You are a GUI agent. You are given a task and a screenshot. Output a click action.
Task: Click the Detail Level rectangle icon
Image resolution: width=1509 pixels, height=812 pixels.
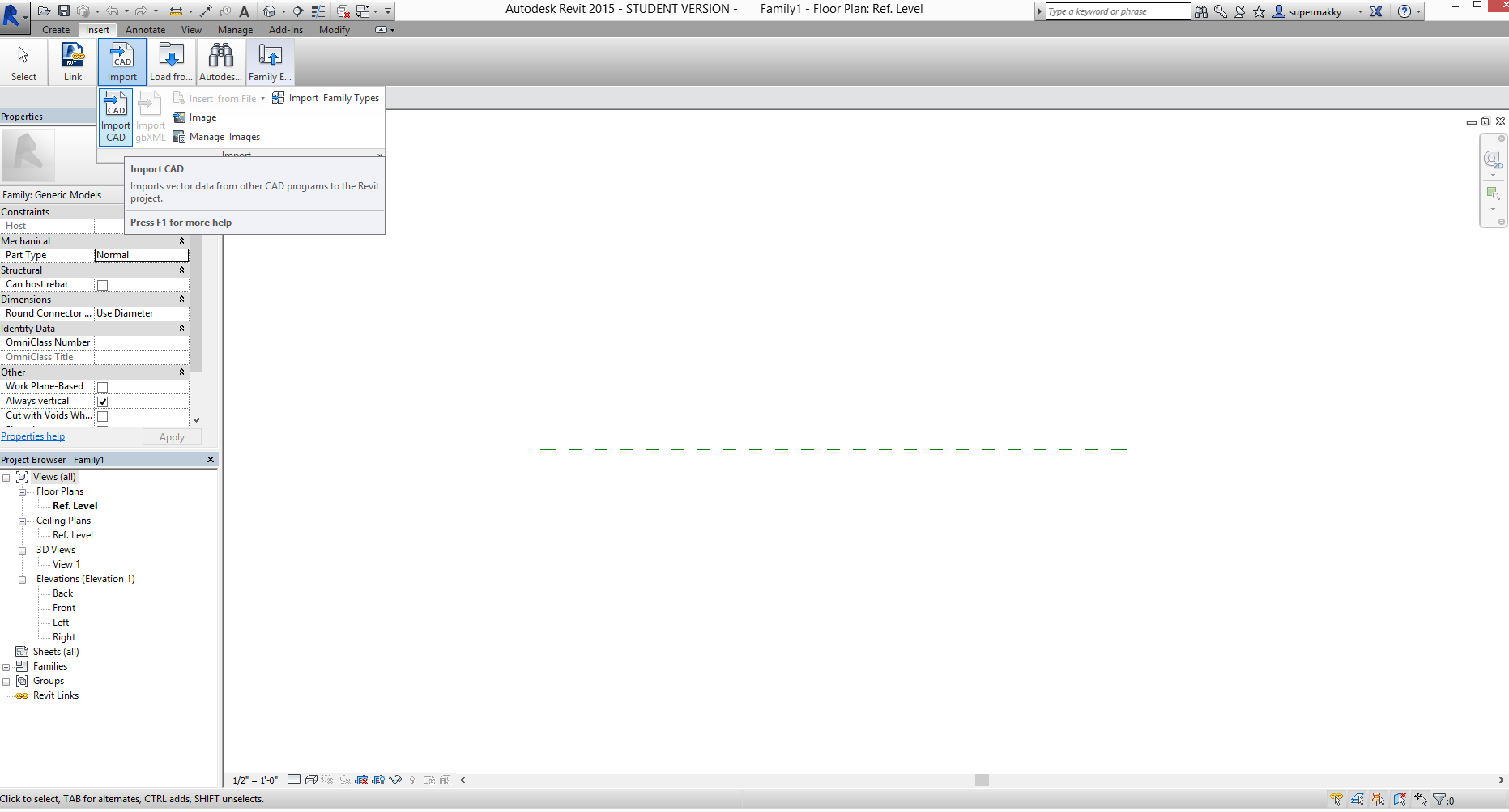click(294, 779)
